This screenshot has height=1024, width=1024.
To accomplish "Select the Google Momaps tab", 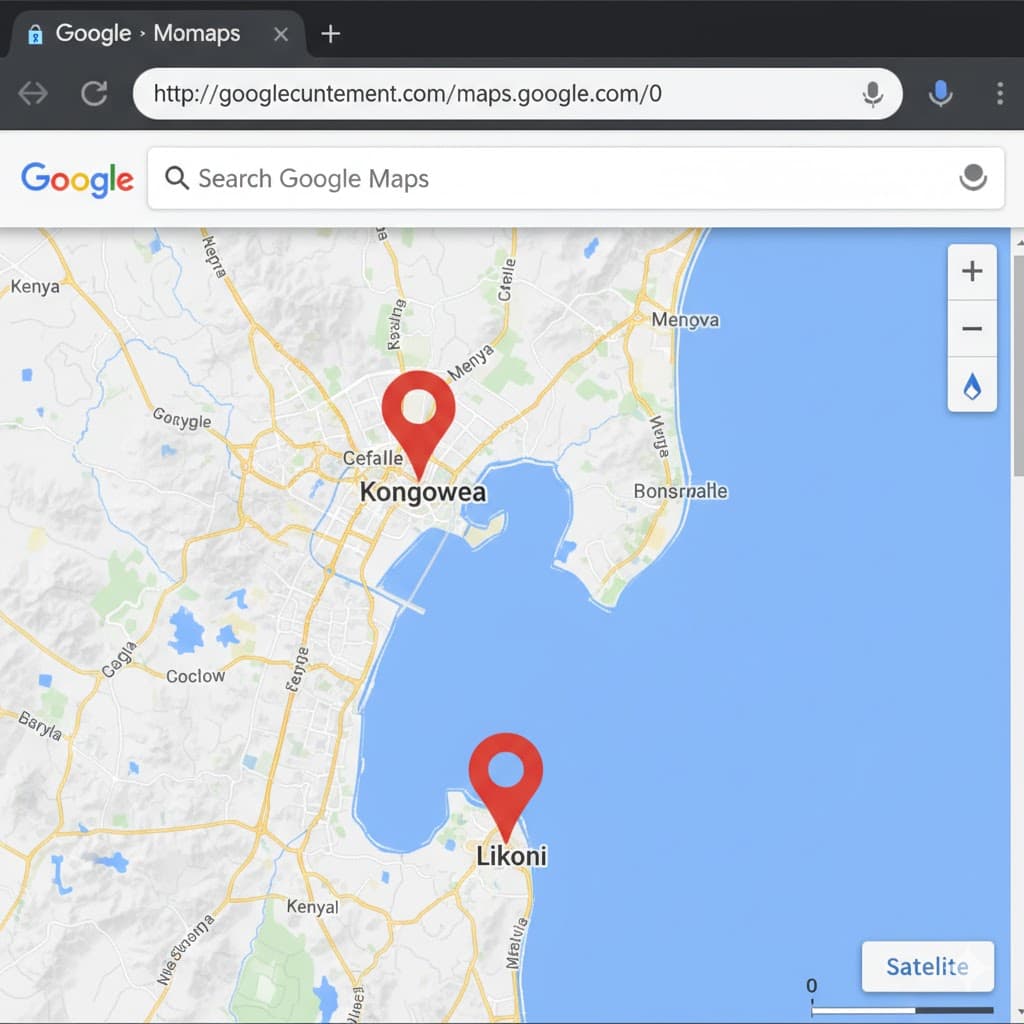I will tap(147, 34).
